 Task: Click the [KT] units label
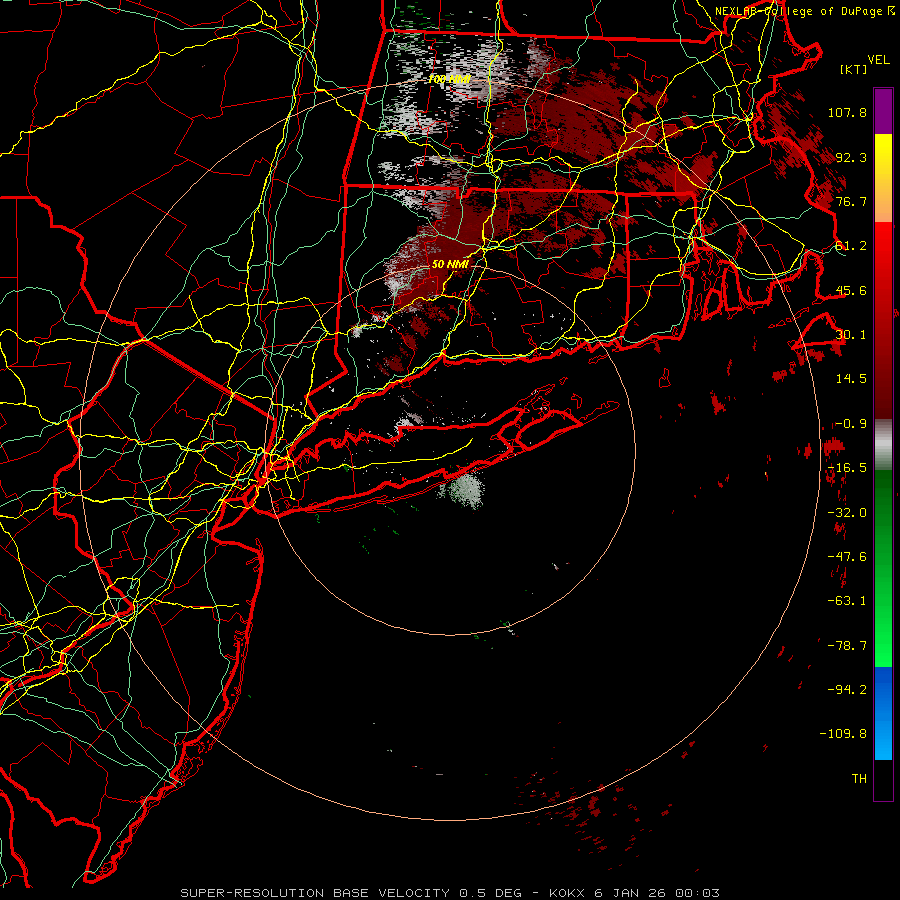(x=853, y=69)
